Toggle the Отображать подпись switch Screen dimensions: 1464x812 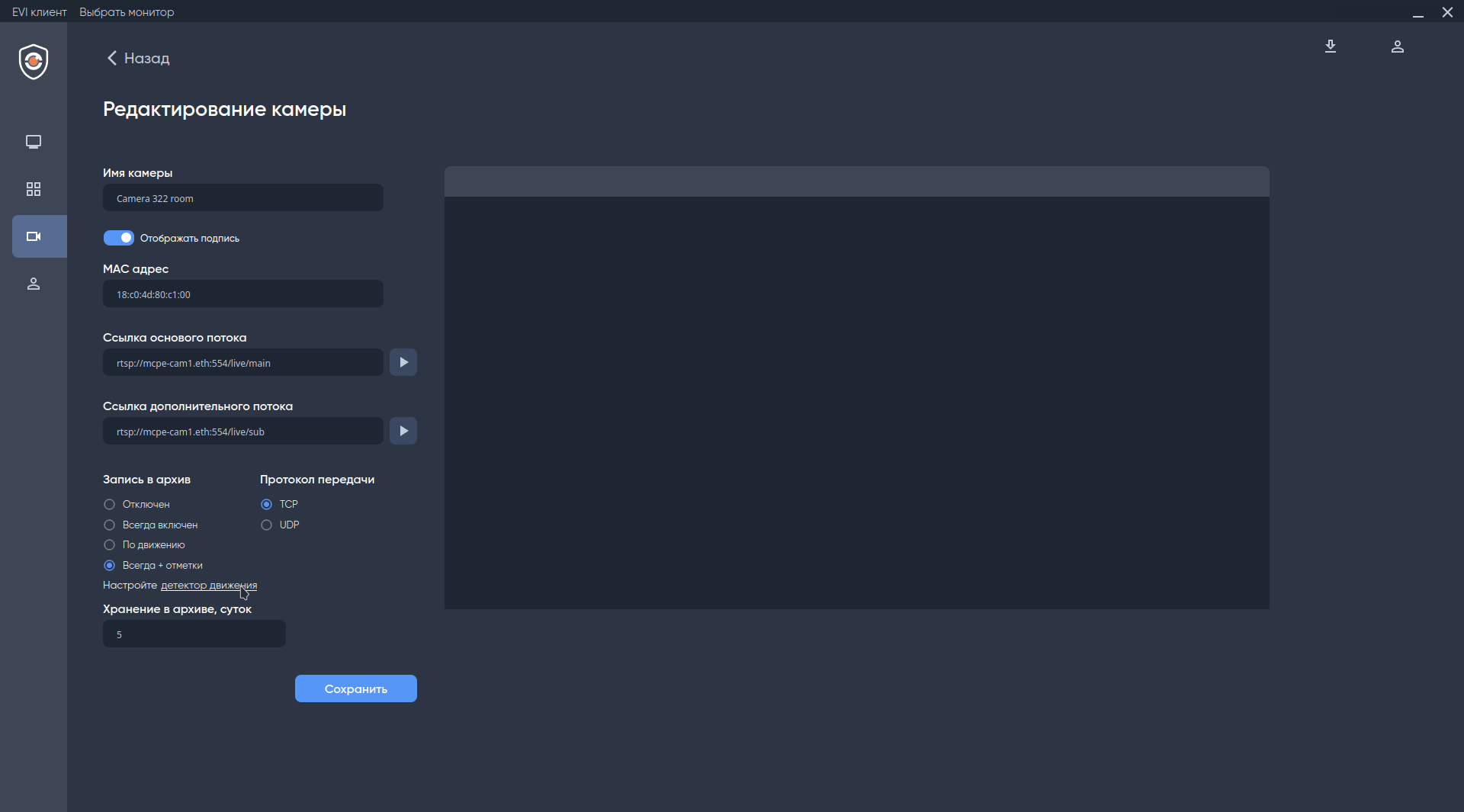(x=119, y=238)
